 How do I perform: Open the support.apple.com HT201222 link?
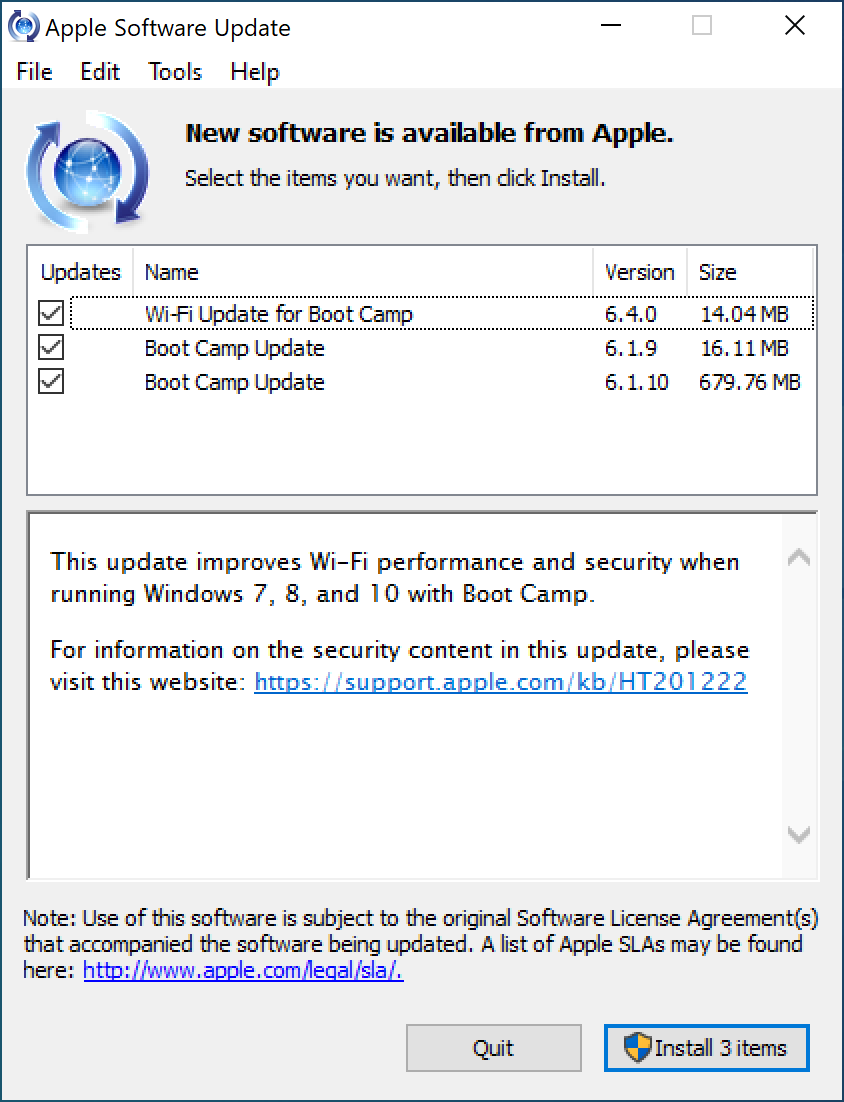[x=501, y=683]
